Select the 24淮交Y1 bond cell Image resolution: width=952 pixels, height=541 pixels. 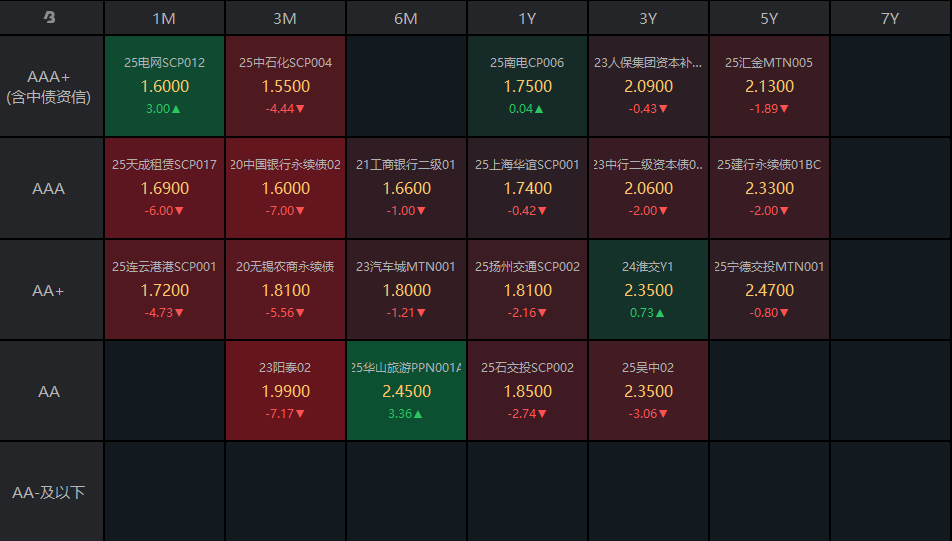tap(648, 290)
